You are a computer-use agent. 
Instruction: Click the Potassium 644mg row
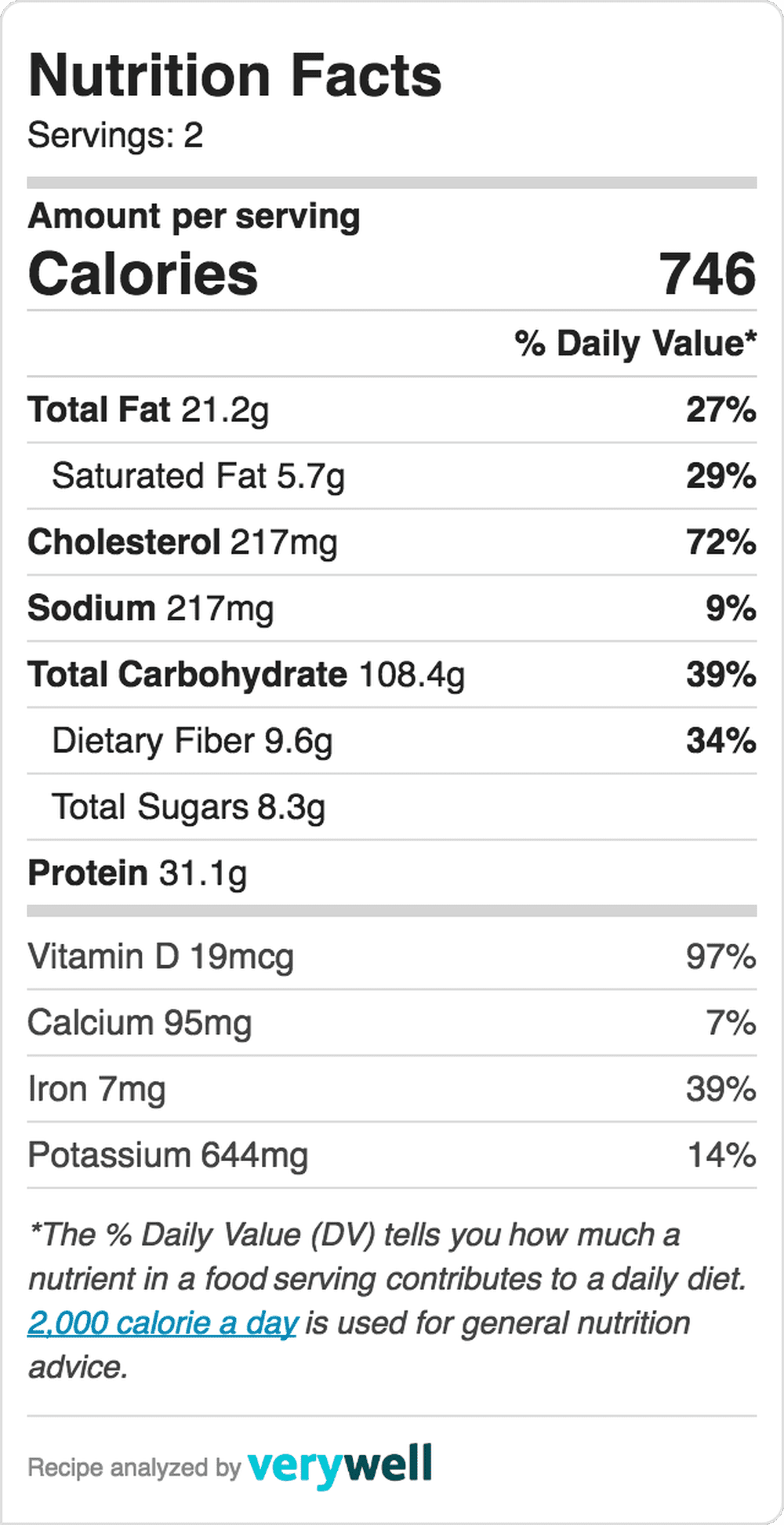pos(392,1156)
